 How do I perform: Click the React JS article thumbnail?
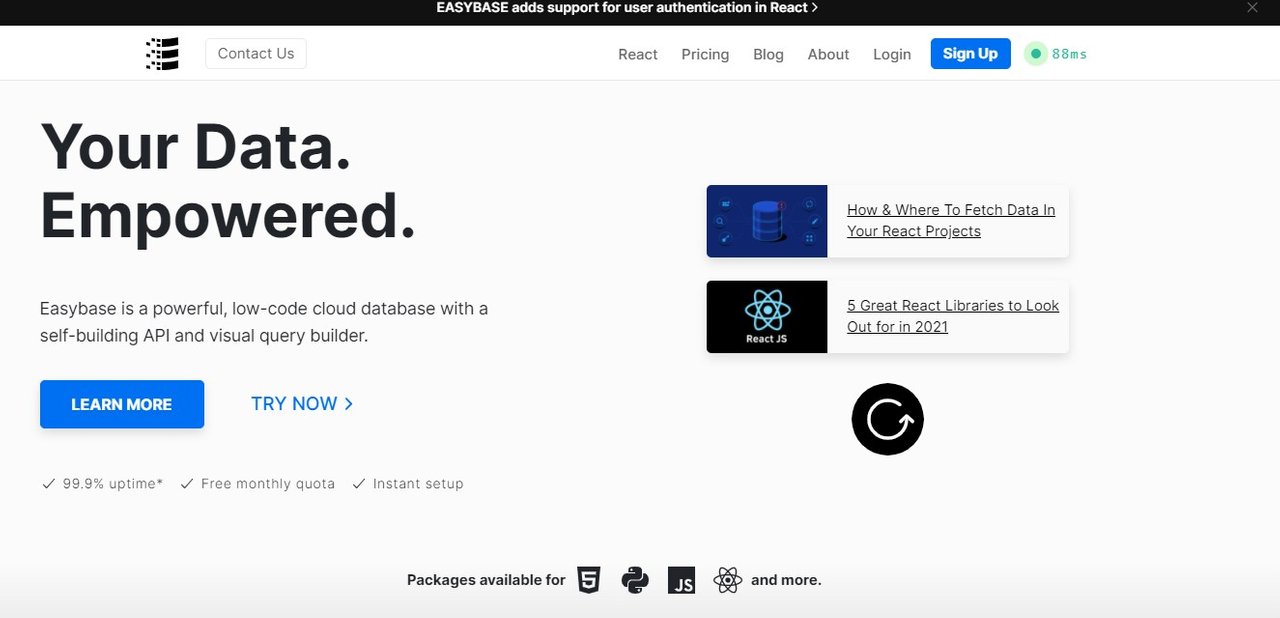point(767,317)
